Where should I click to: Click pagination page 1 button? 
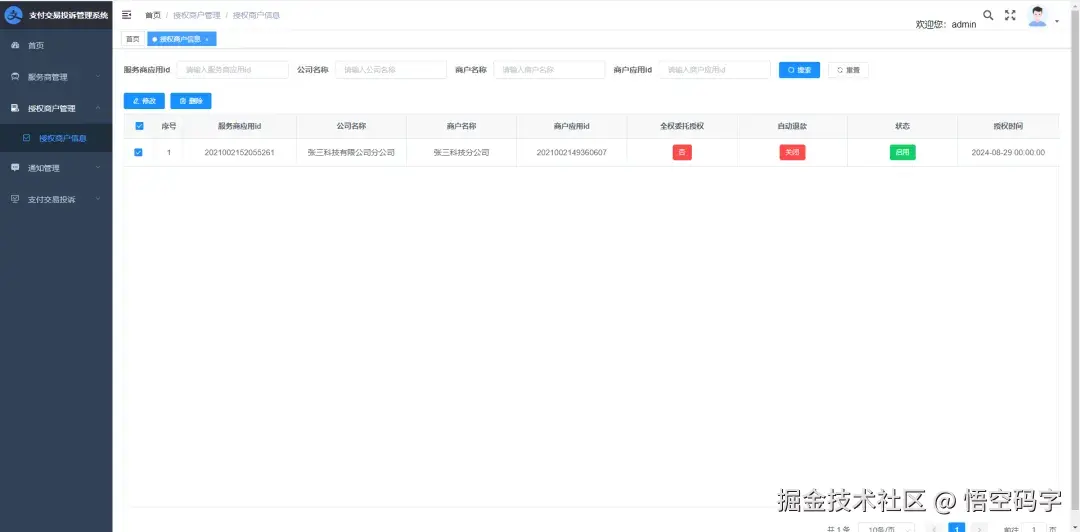pyautogui.click(x=956, y=528)
